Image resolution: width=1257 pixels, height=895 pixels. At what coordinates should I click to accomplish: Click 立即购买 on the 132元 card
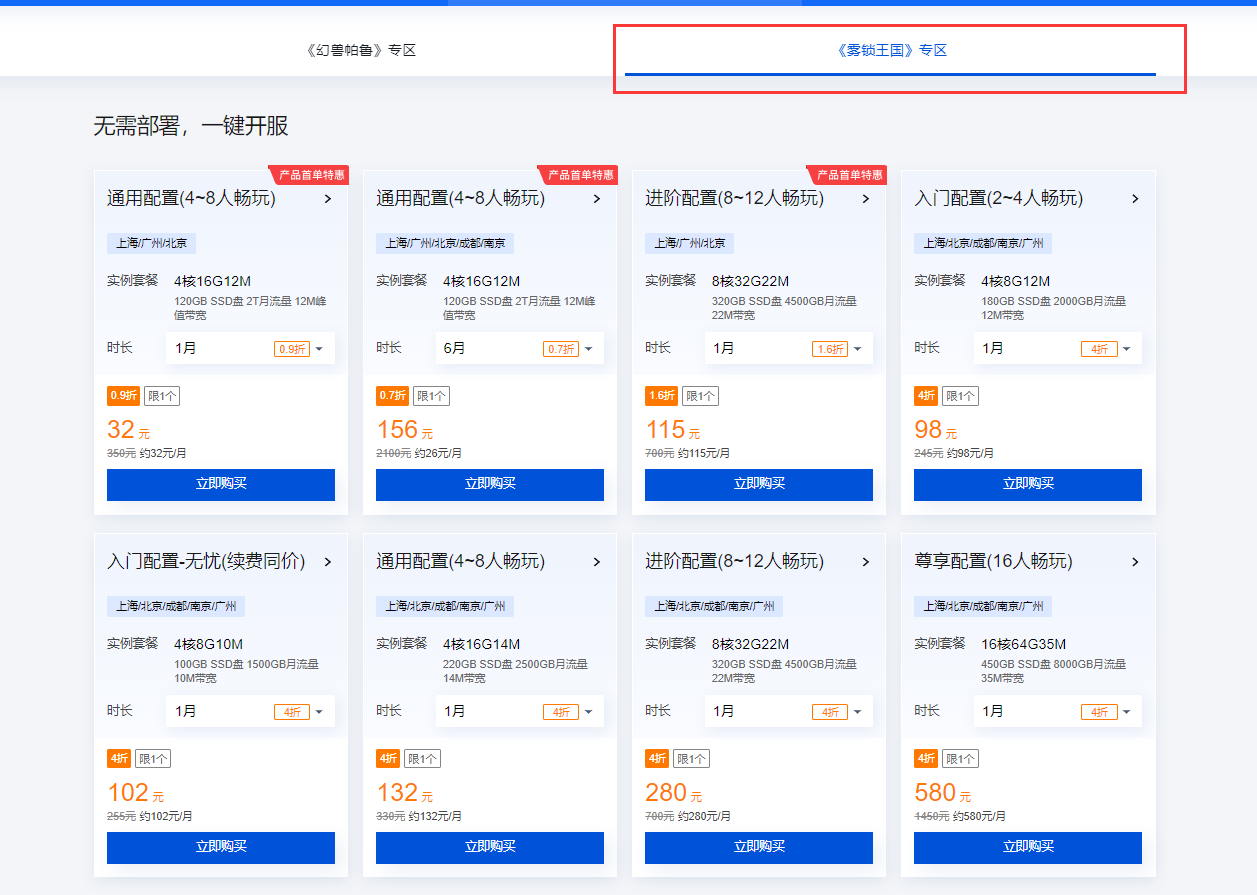tap(490, 847)
